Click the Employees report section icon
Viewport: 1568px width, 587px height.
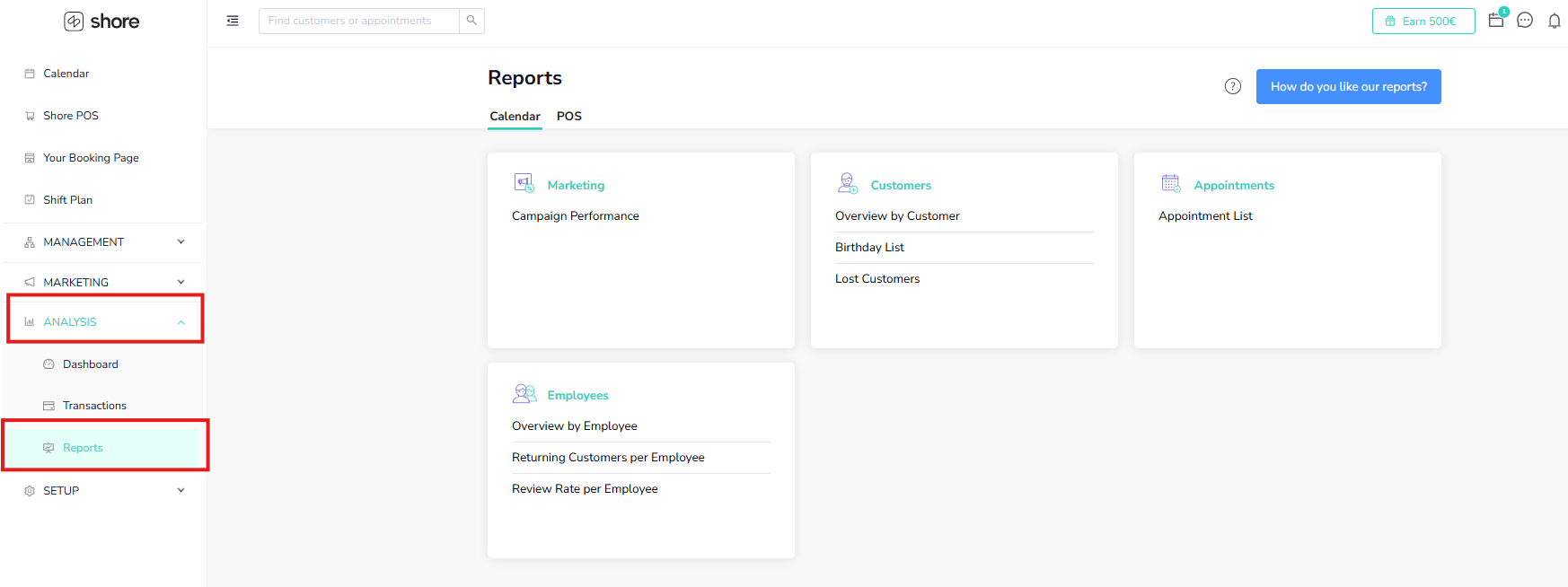[x=524, y=394]
